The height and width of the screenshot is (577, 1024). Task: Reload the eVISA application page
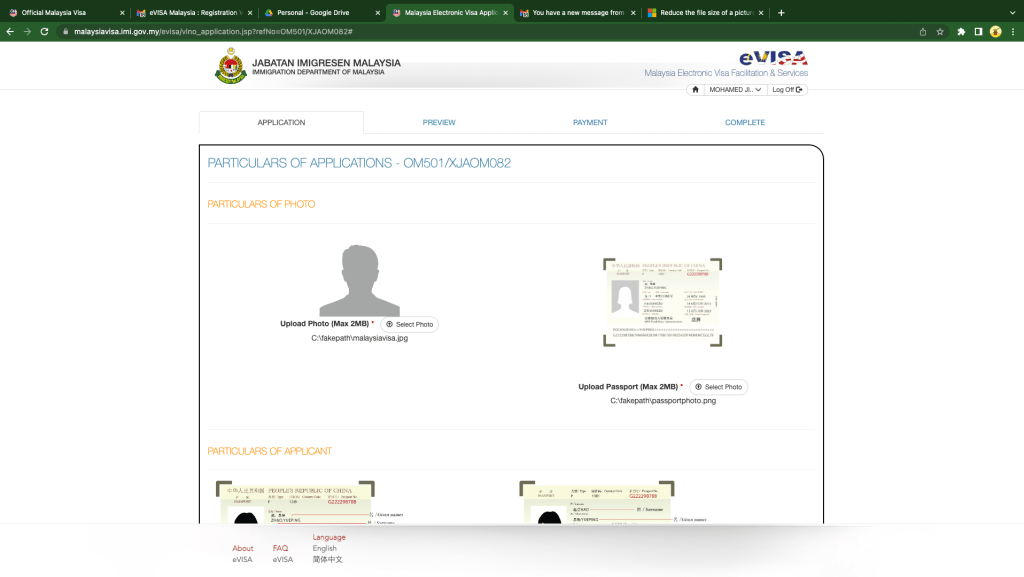click(44, 31)
